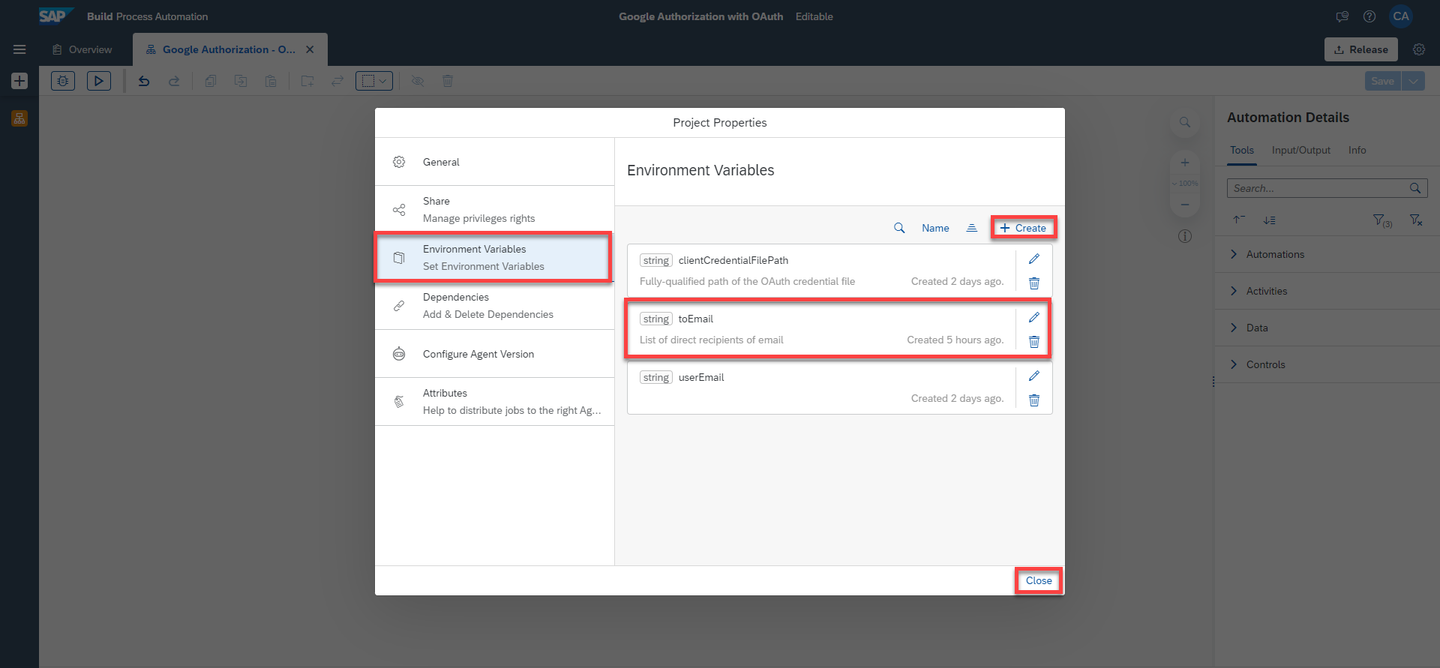The image size is (1440, 668).
Task: Expand the Automations section
Action: coord(1327,254)
